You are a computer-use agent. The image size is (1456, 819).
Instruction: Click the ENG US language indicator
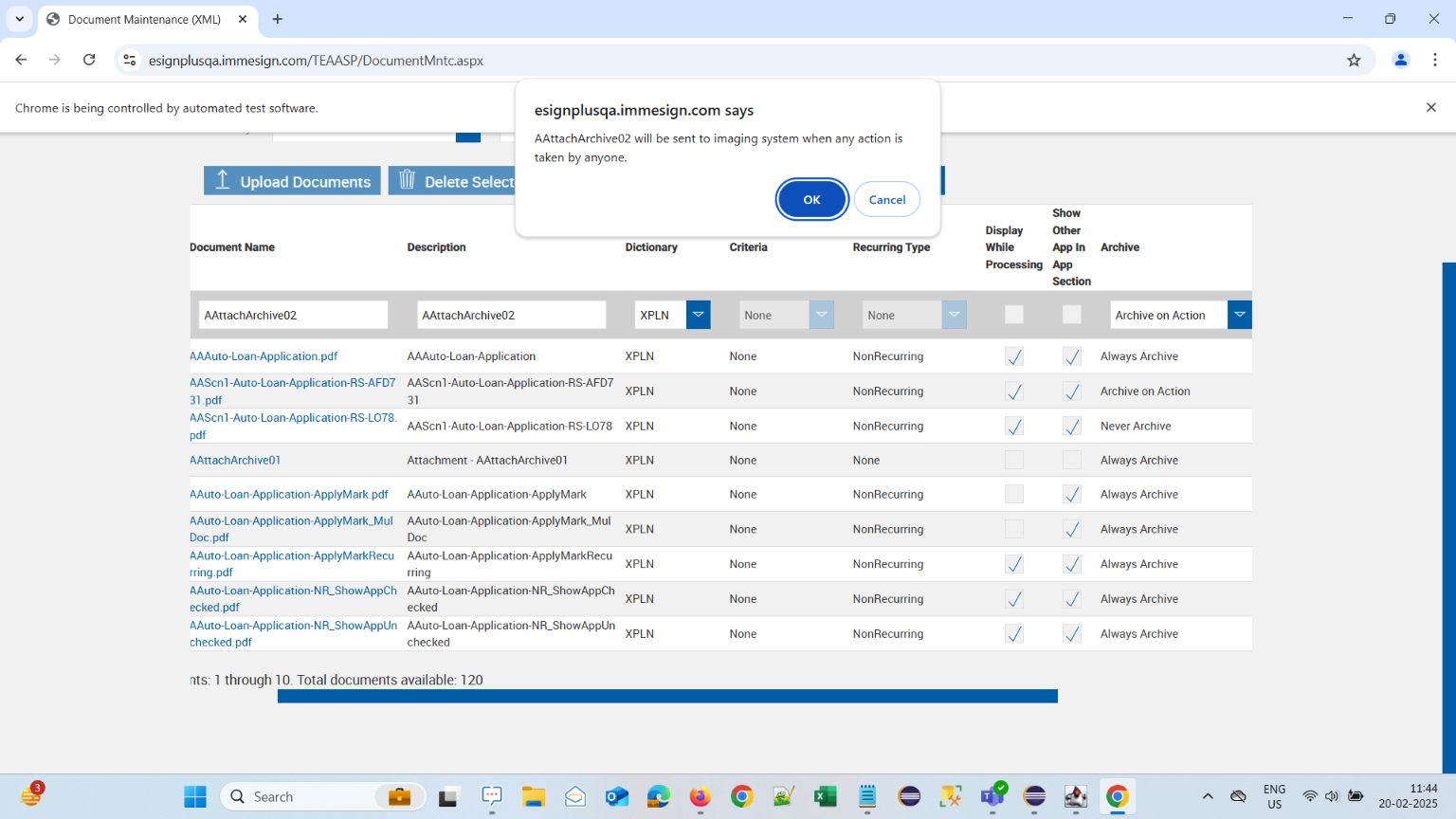(1274, 796)
